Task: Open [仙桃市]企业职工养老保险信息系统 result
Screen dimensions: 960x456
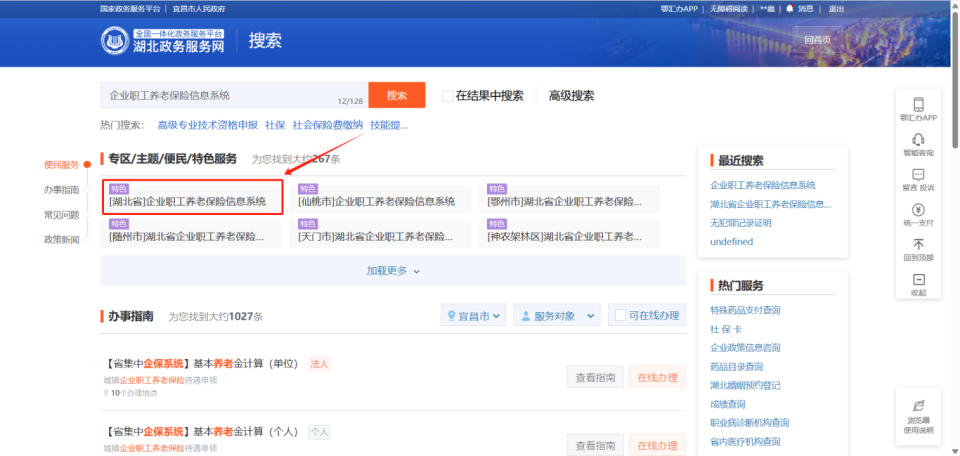Action: click(380, 199)
